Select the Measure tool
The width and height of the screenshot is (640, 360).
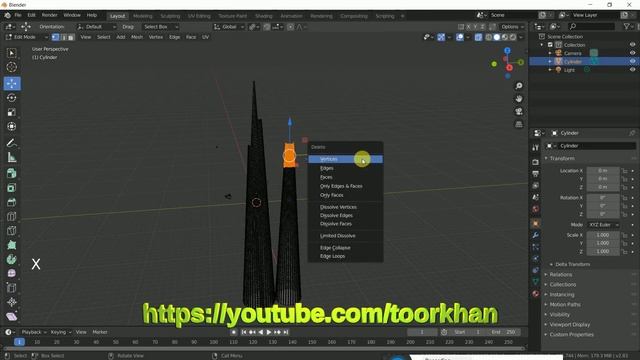click(x=12, y=158)
